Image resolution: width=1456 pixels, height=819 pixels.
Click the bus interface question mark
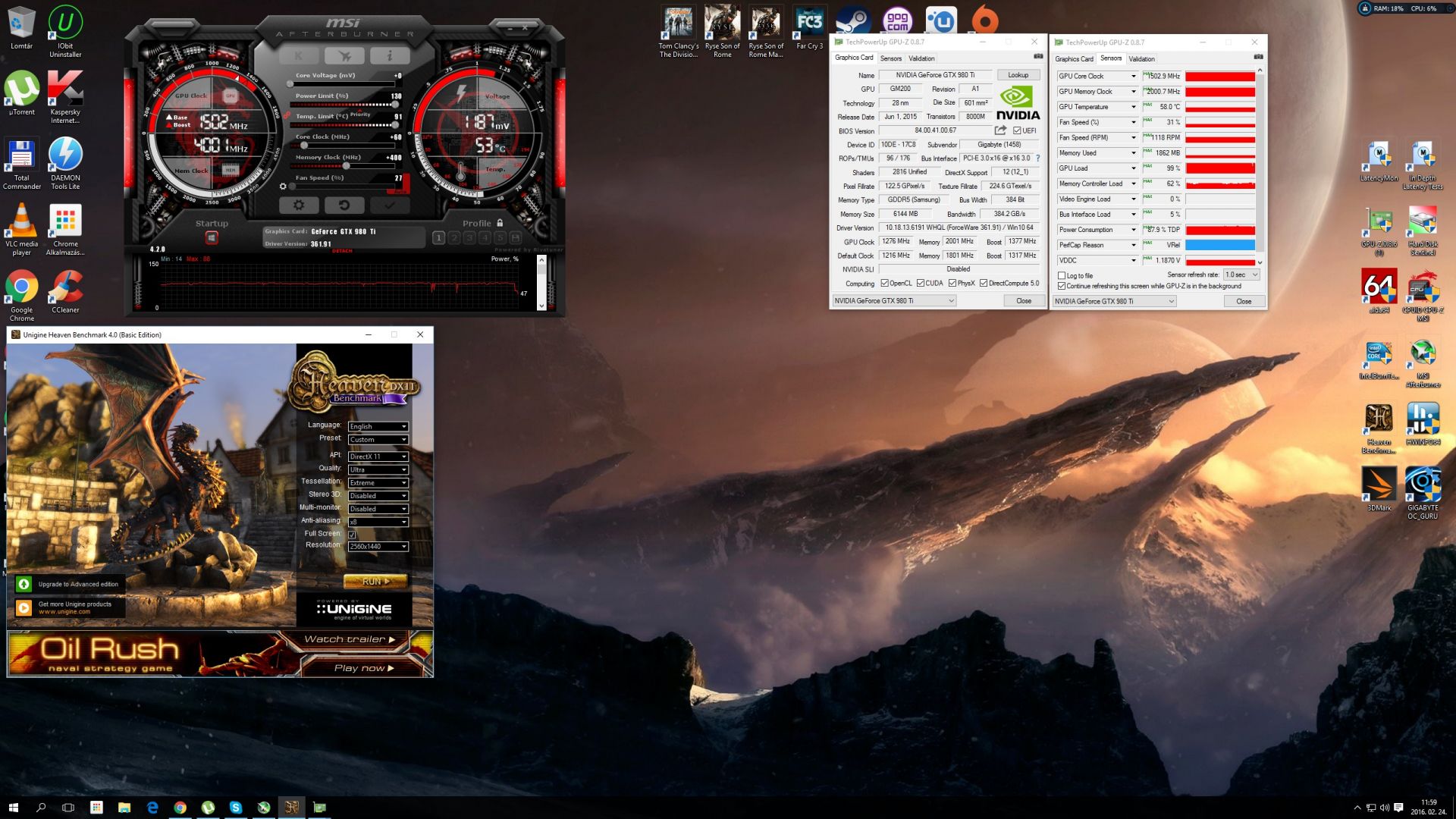point(1037,158)
